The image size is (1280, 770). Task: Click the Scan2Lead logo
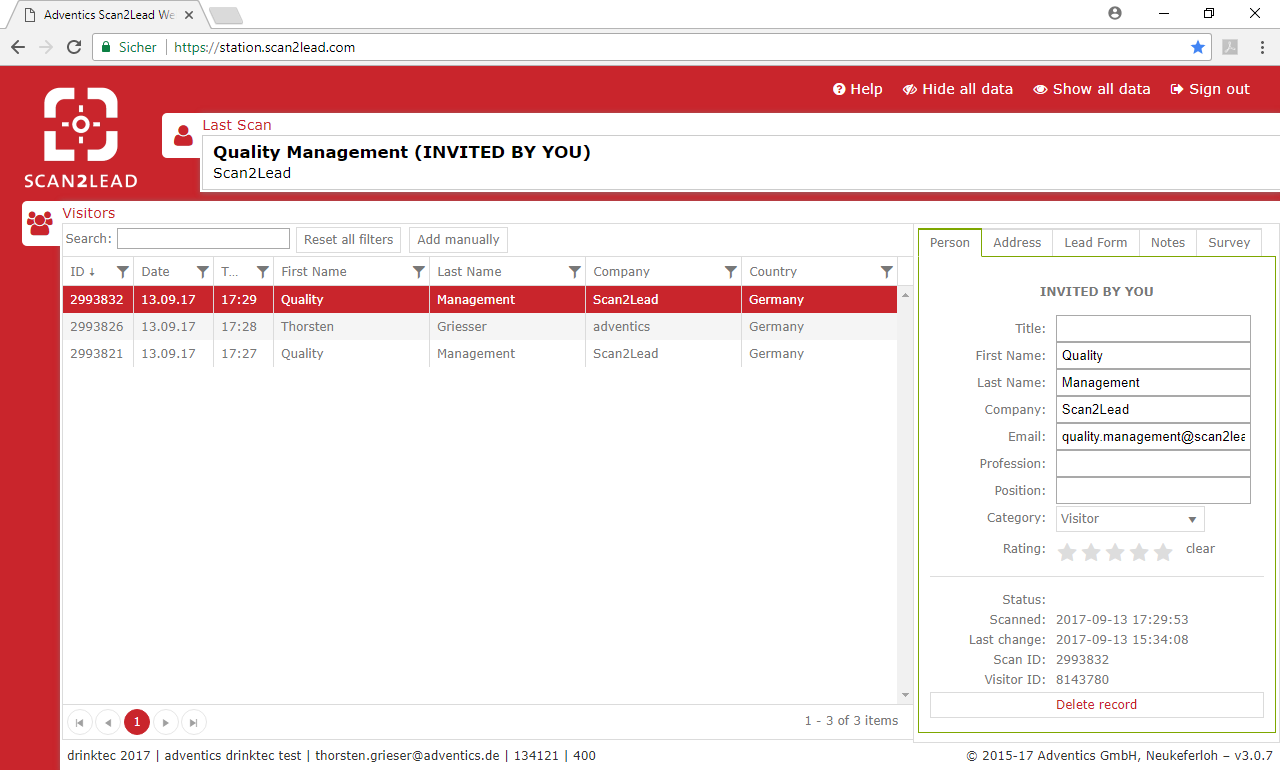pos(81,138)
